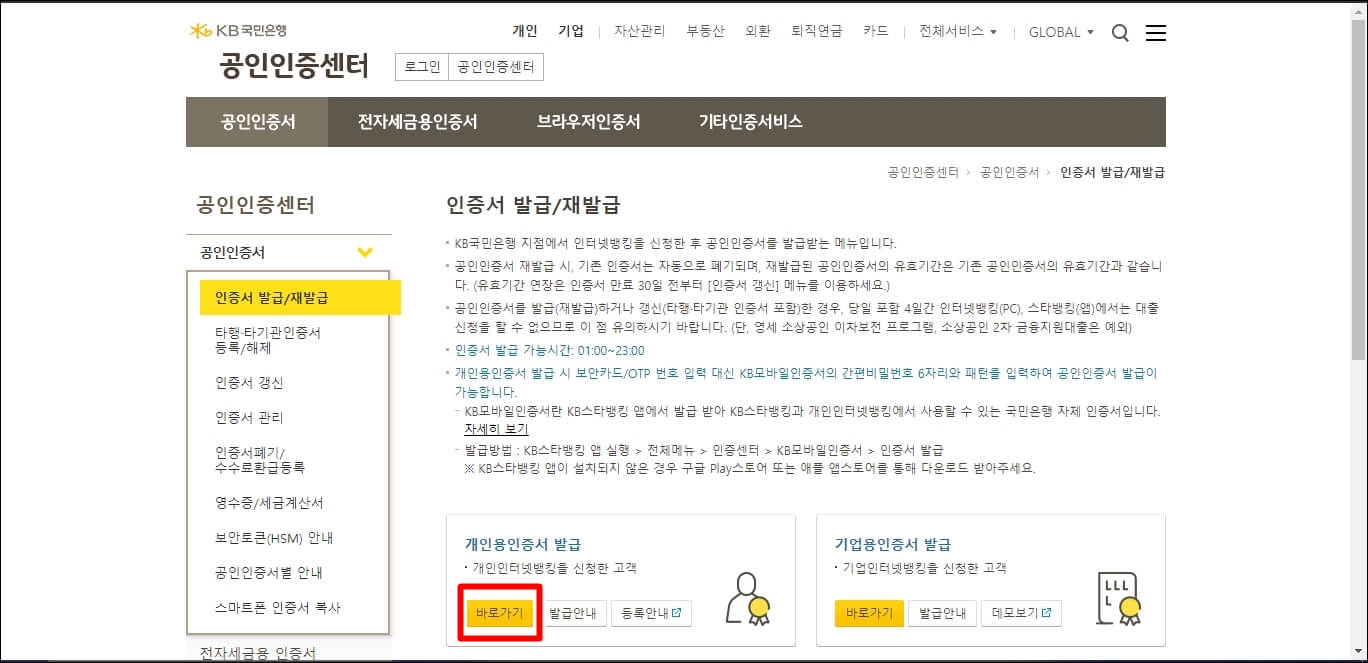The height and width of the screenshot is (663, 1368).
Task: Click 바로가기 under 개인용인증서 발급
Action: click(x=500, y=613)
